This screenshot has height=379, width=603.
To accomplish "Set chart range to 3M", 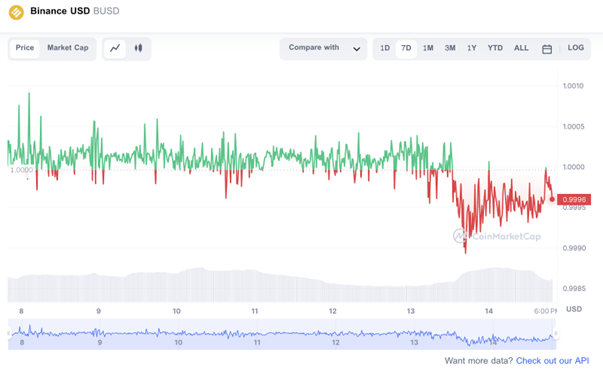I will pyautogui.click(x=450, y=48).
